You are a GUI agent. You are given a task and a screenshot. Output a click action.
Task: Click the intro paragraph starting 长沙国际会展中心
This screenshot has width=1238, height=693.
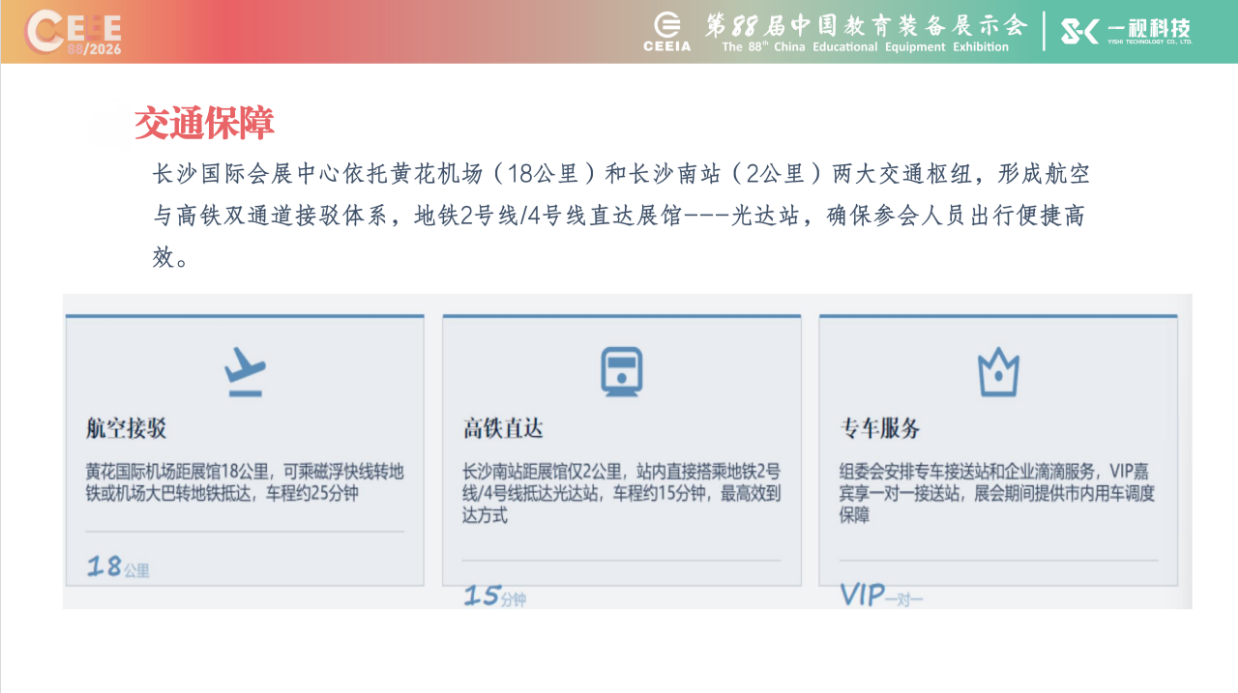[621, 216]
